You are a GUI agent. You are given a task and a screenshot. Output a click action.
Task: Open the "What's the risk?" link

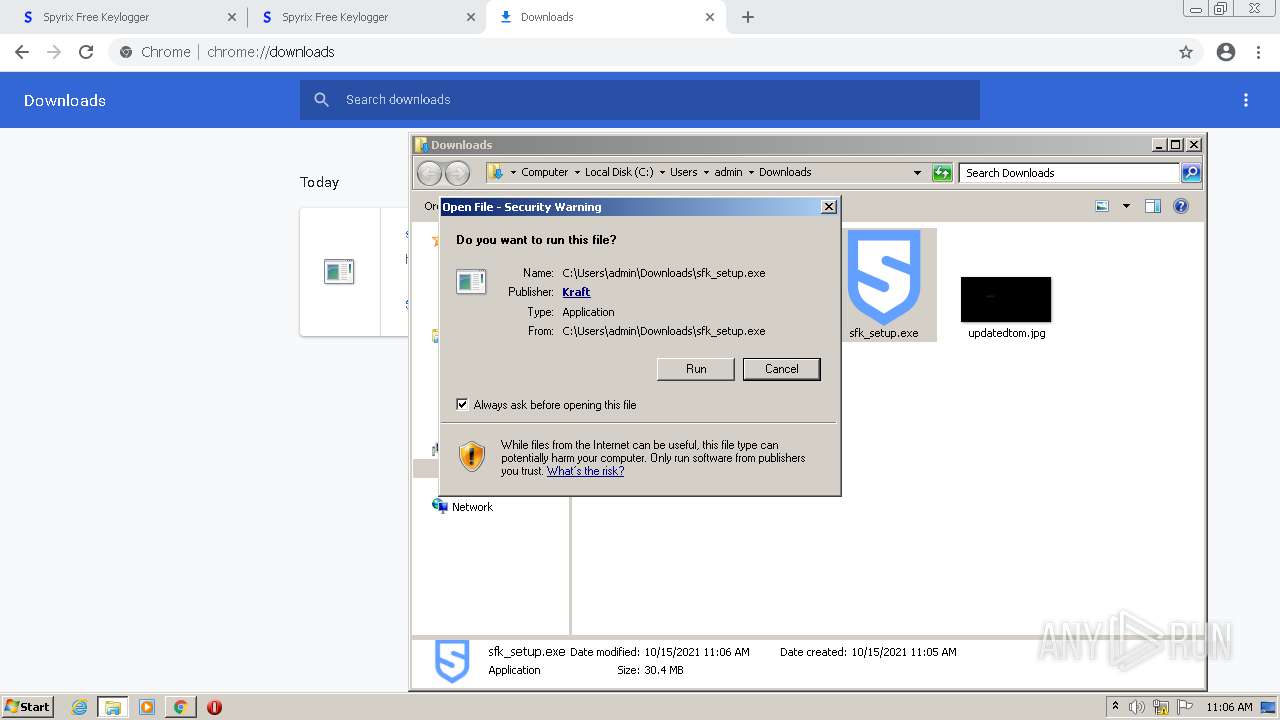585,471
